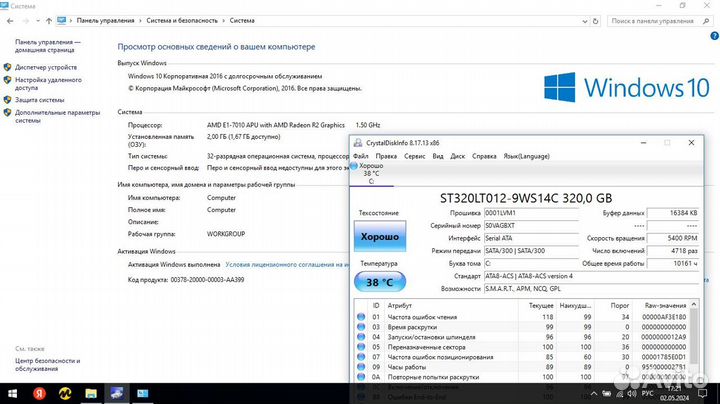
Task: Click the ST320LT012-9WS14C disk model title
Action: pos(526,198)
